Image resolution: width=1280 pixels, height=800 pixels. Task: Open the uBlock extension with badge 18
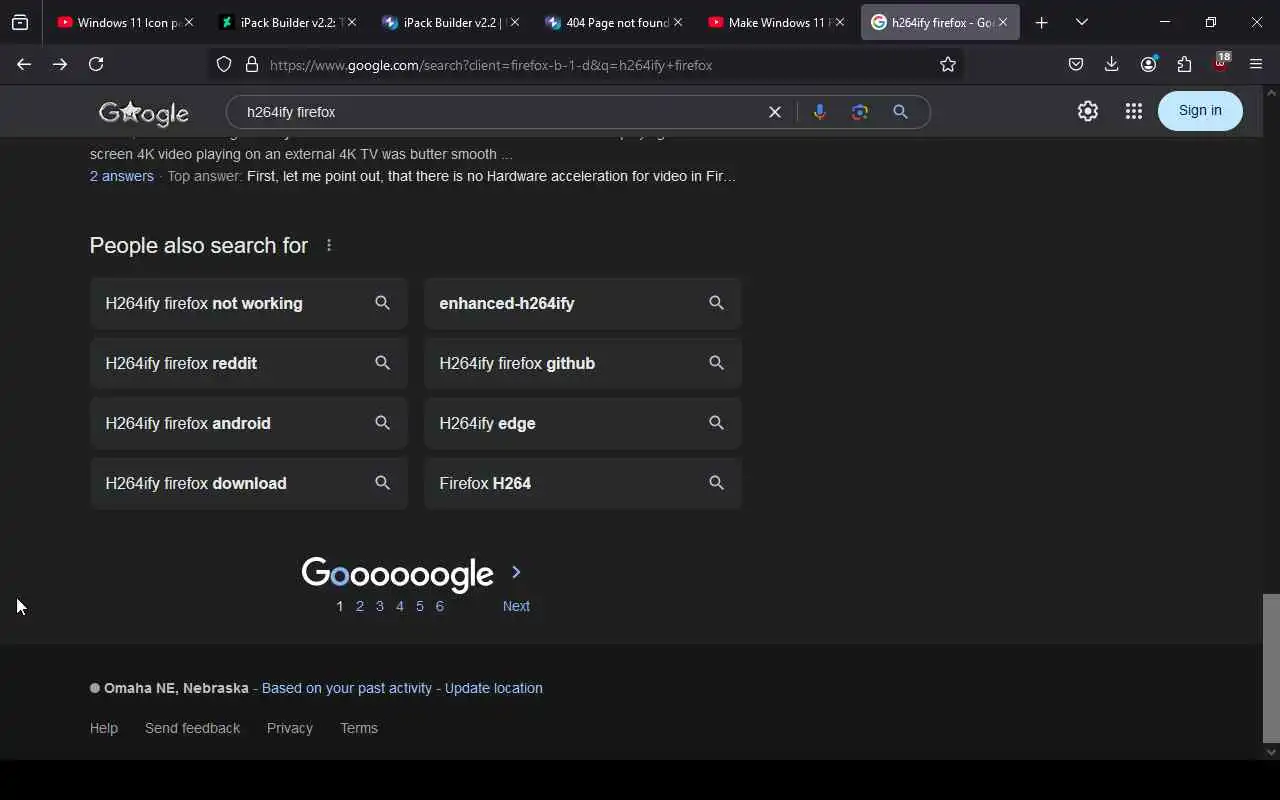click(1221, 63)
